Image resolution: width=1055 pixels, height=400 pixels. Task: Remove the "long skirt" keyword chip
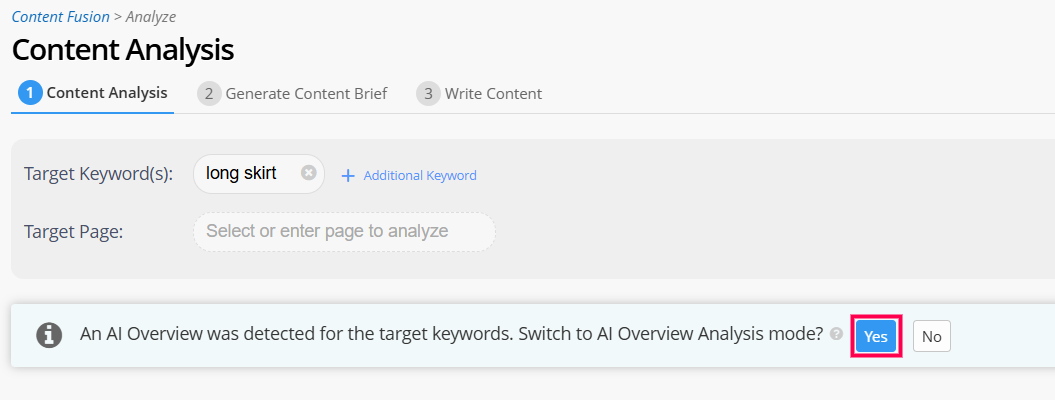309,173
